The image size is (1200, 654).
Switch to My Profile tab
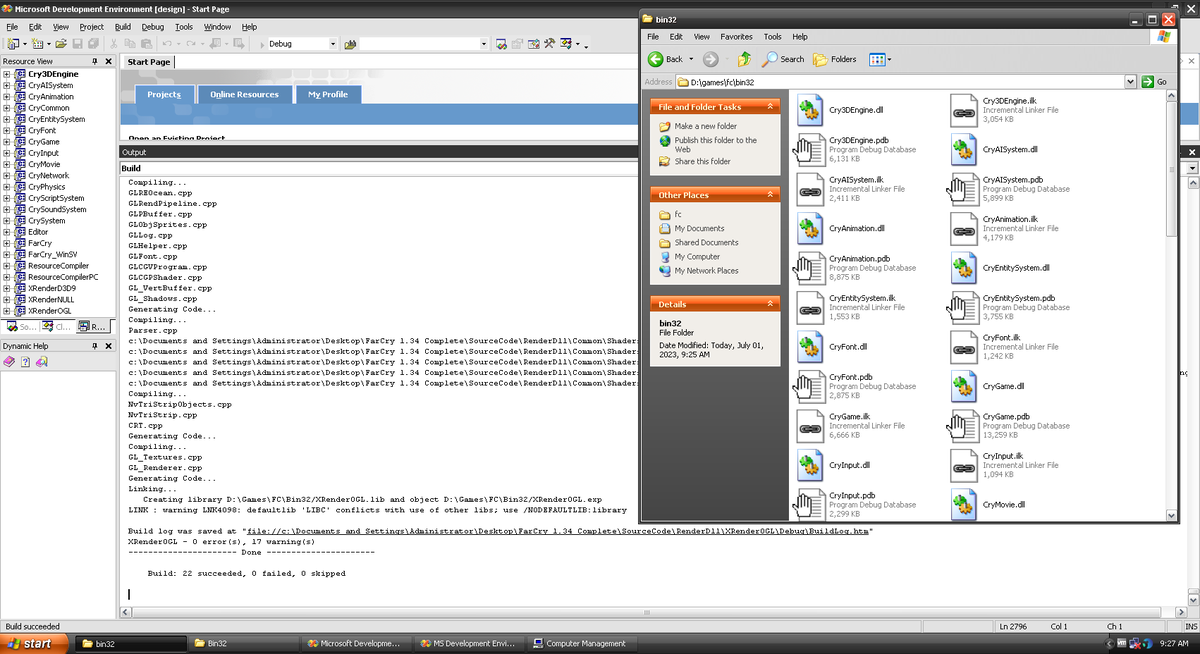pyautogui.click(x=328, y=94)
